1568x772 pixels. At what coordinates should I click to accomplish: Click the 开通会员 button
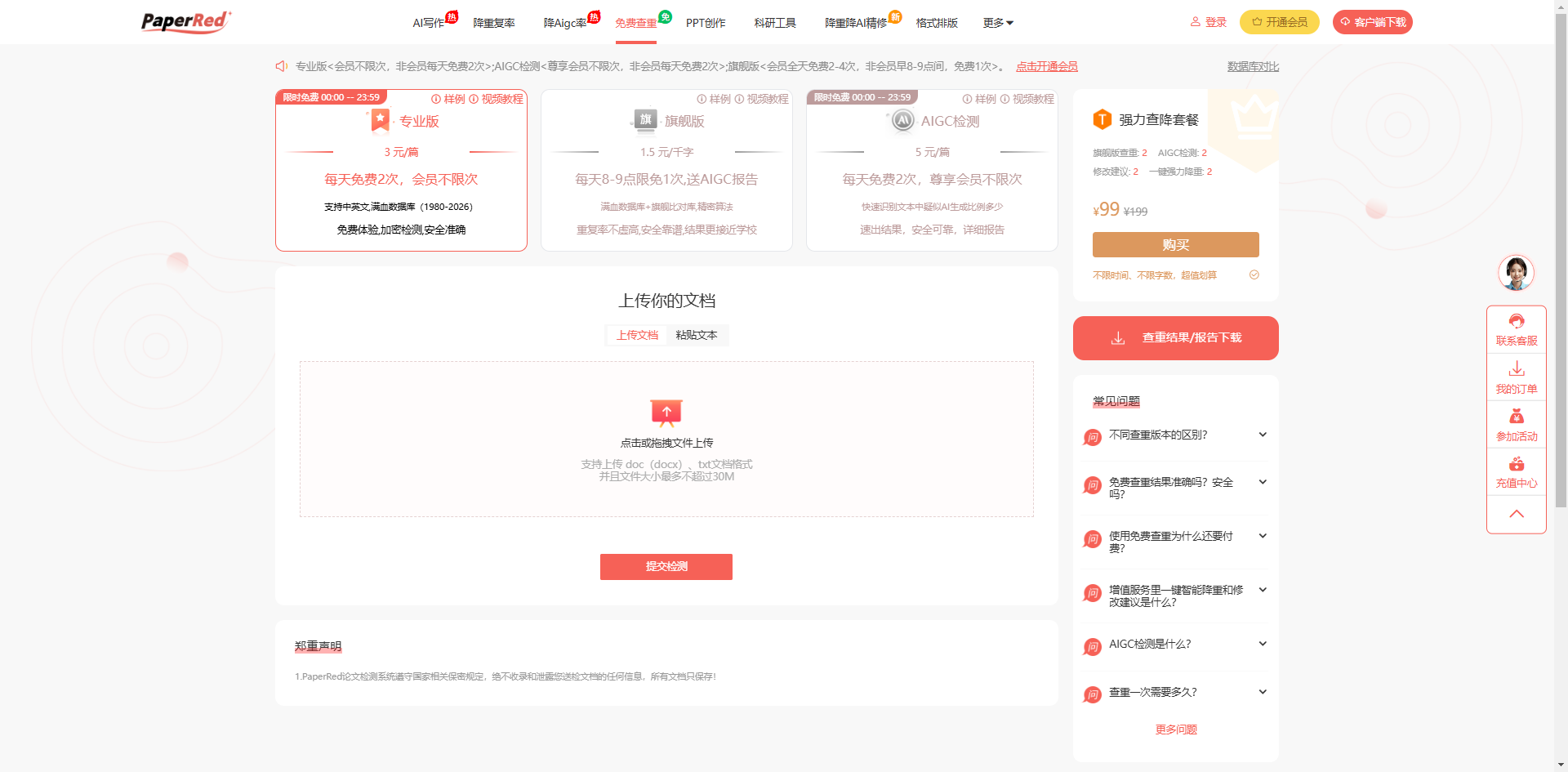point(1279,22)
